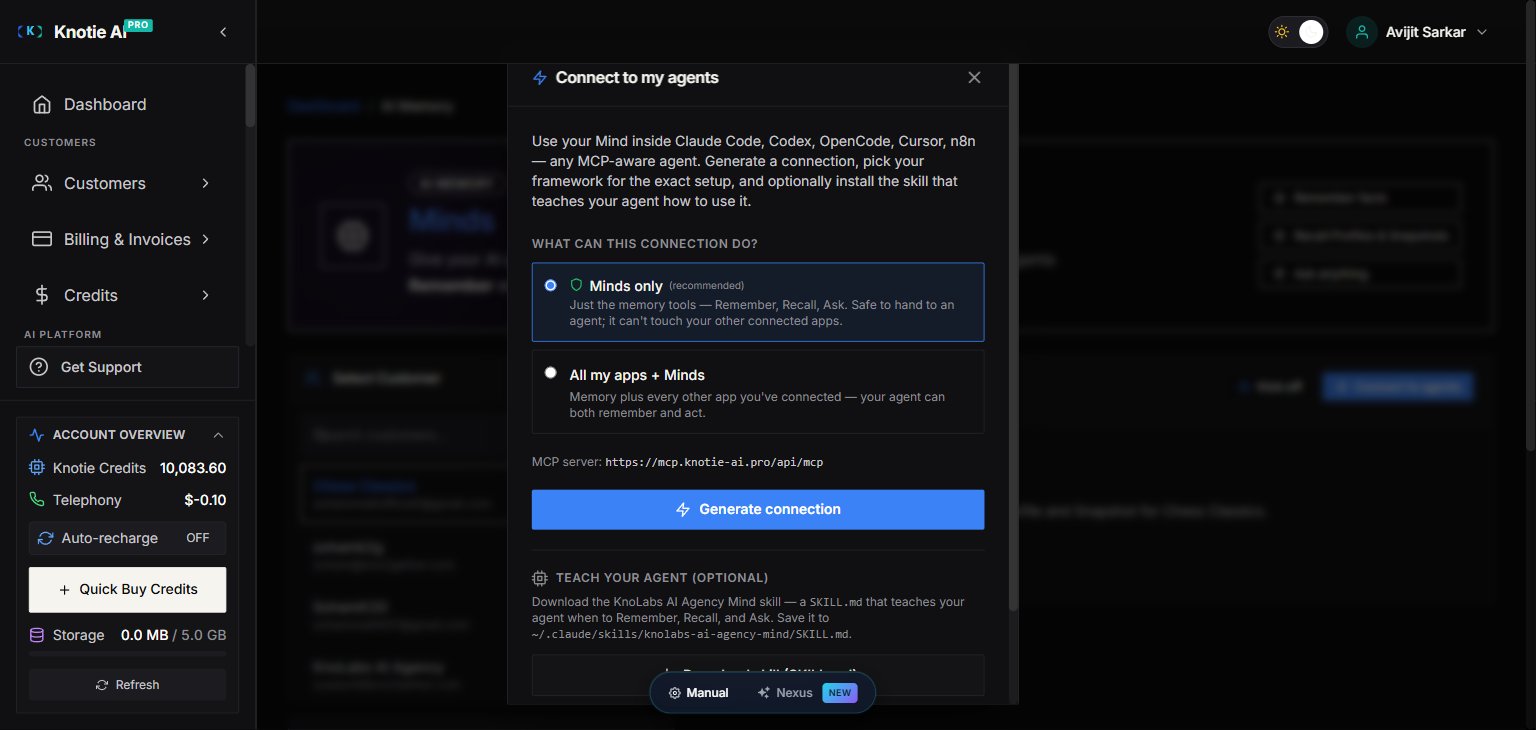
Task: Click the Knotie Credits value 10,083.60
Action: point(193,468)
